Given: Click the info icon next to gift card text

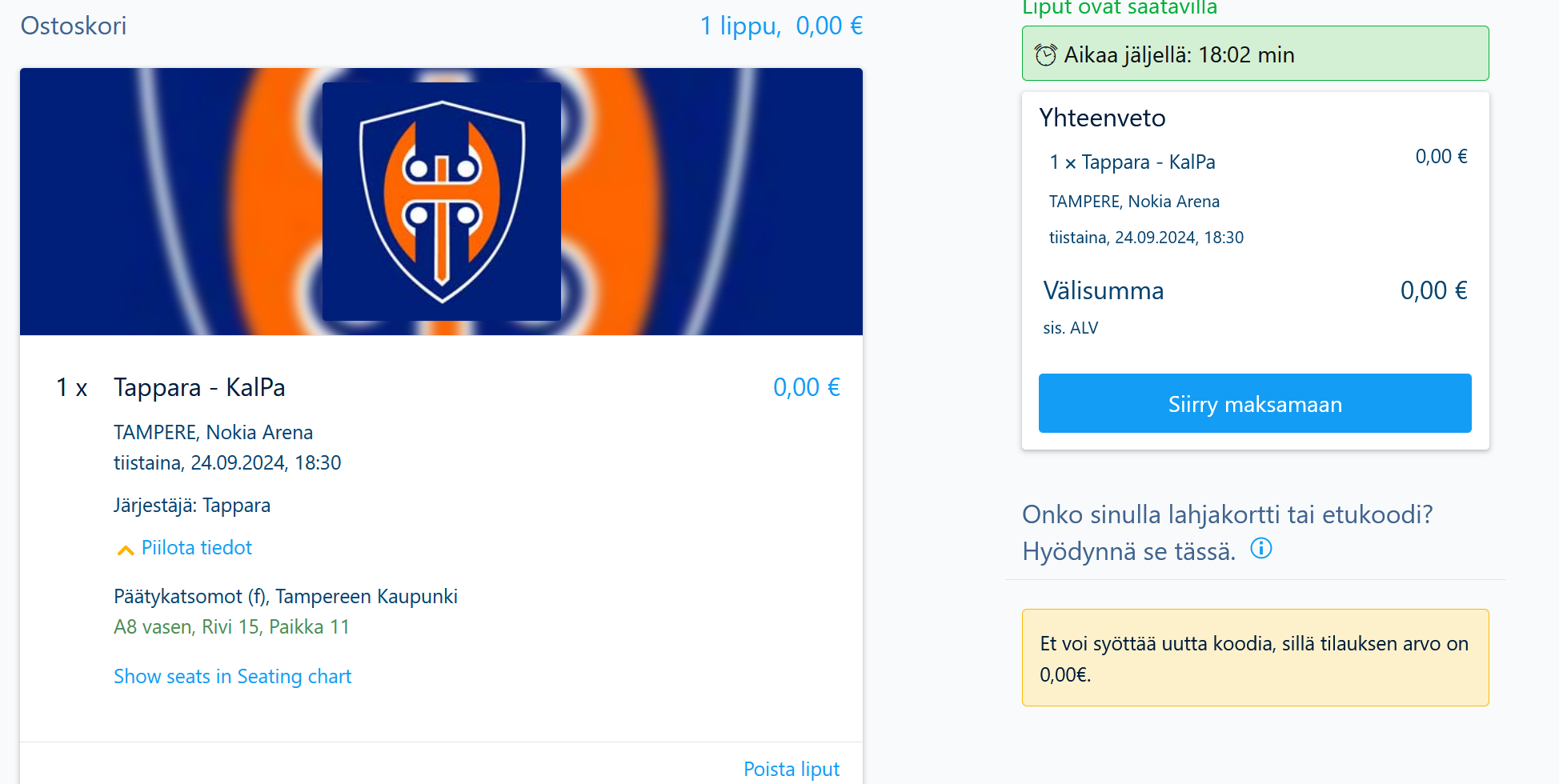Looking at the screenshot, I should [x=1261, y=549].
